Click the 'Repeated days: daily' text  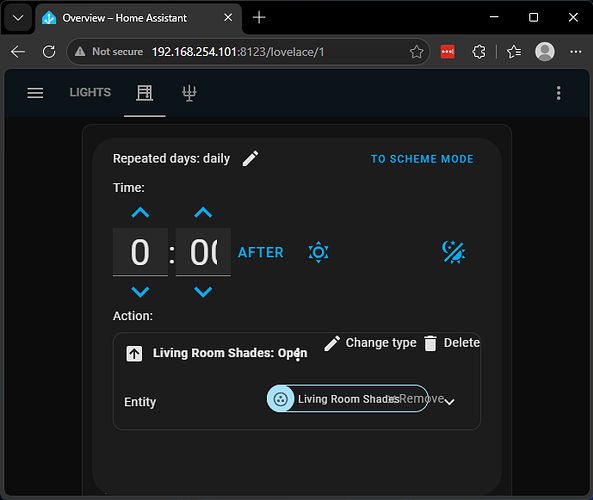tap(171, 158)
